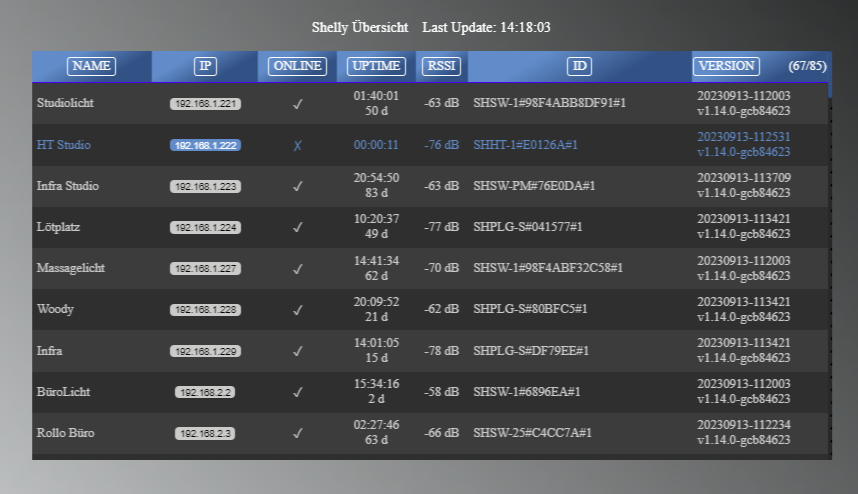858x494 pixels.
Task: Select the Lötplatz device name
Action: pos(58,227)
